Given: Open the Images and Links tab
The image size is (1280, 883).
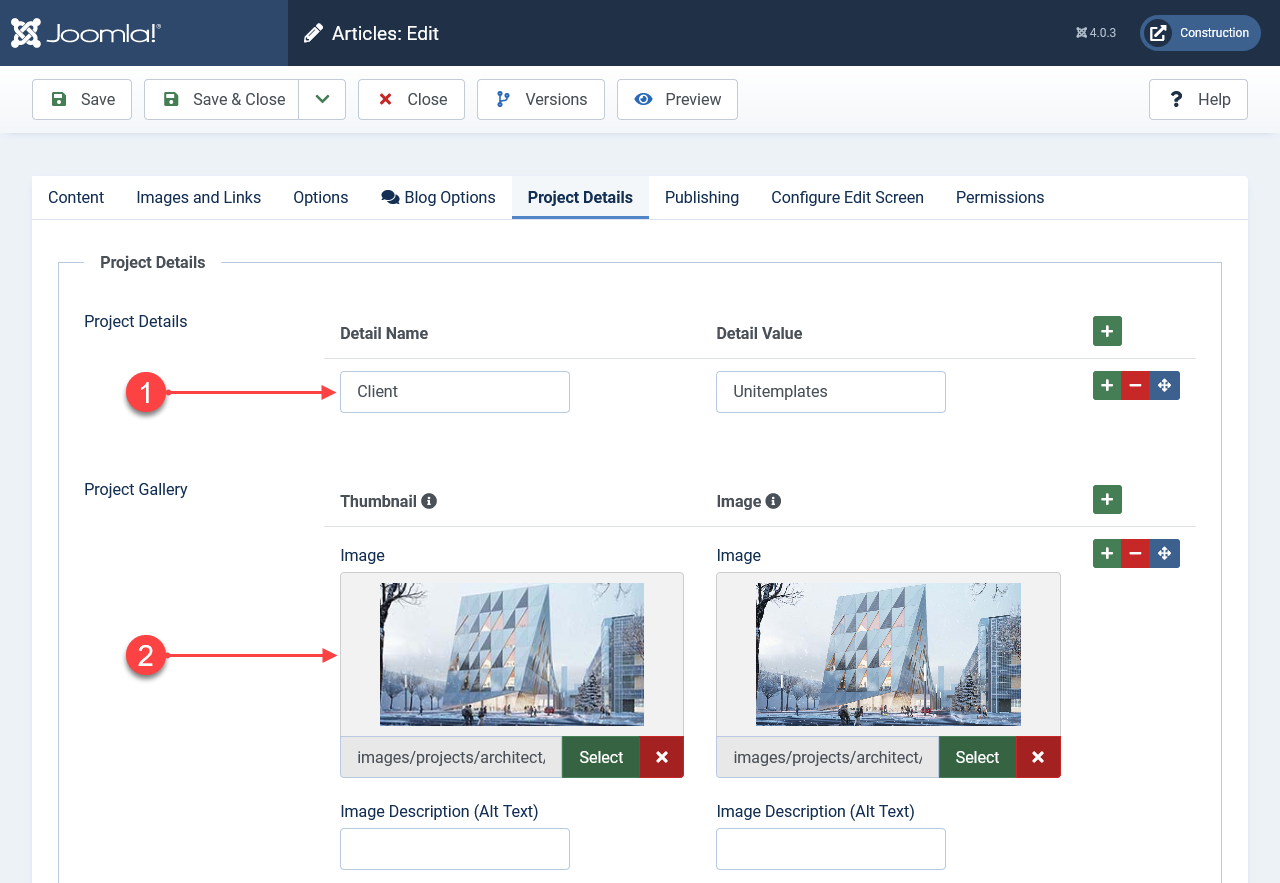Looking at the screenshot, I should point(198,197).
